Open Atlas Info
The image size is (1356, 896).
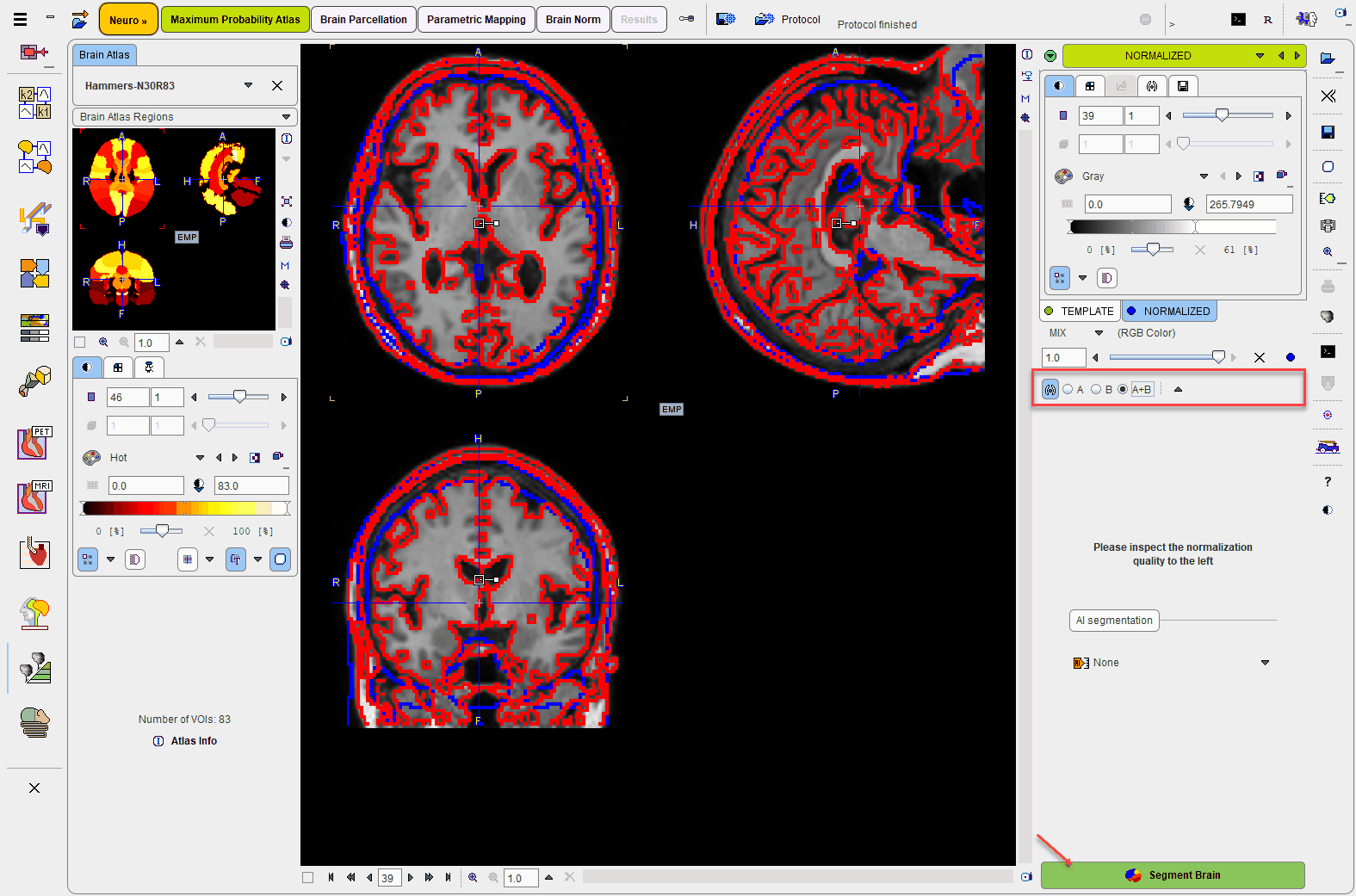[x=185, y=741]
